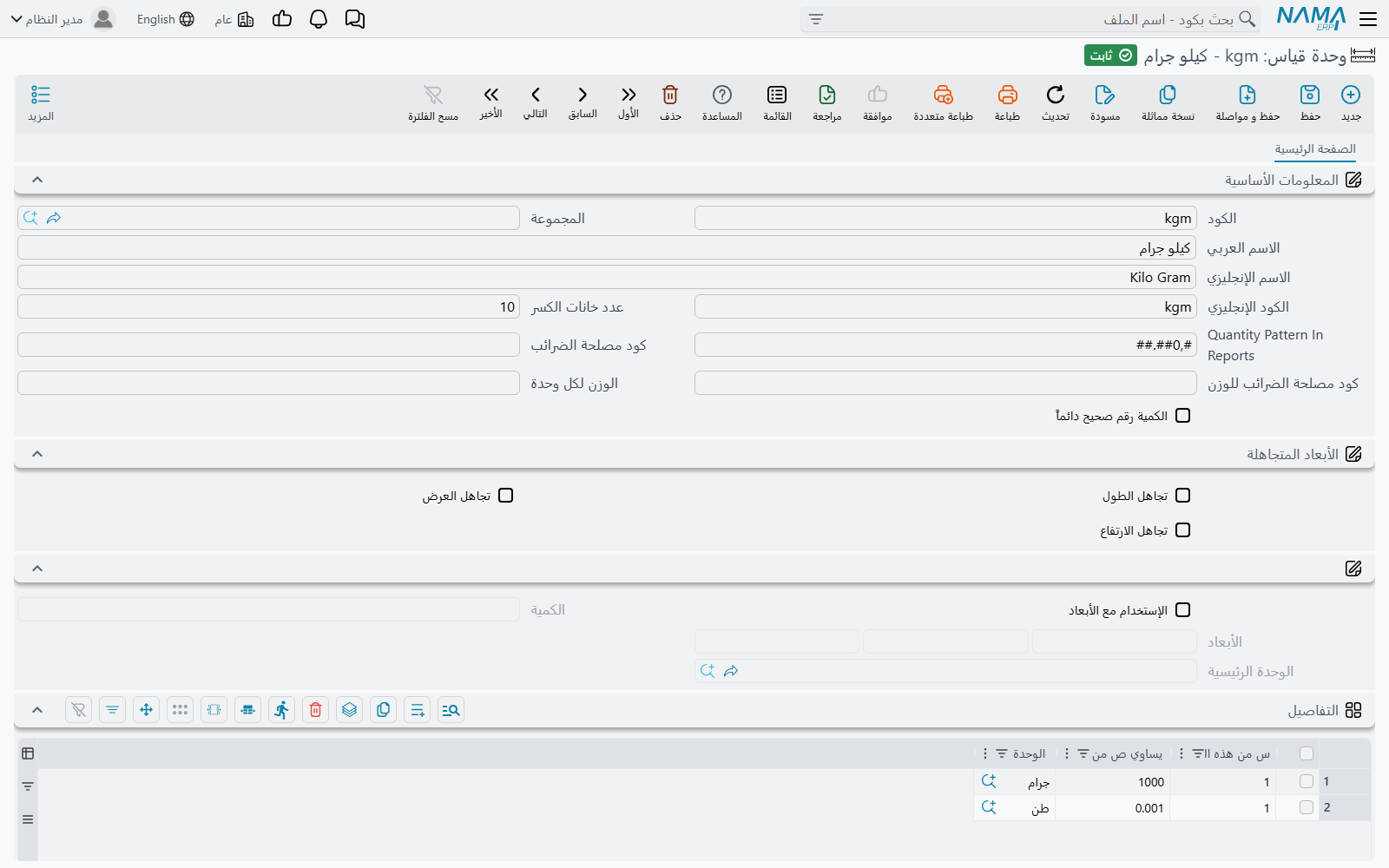
Task: Click details grid move arrows icon
Action: (146, 710)
